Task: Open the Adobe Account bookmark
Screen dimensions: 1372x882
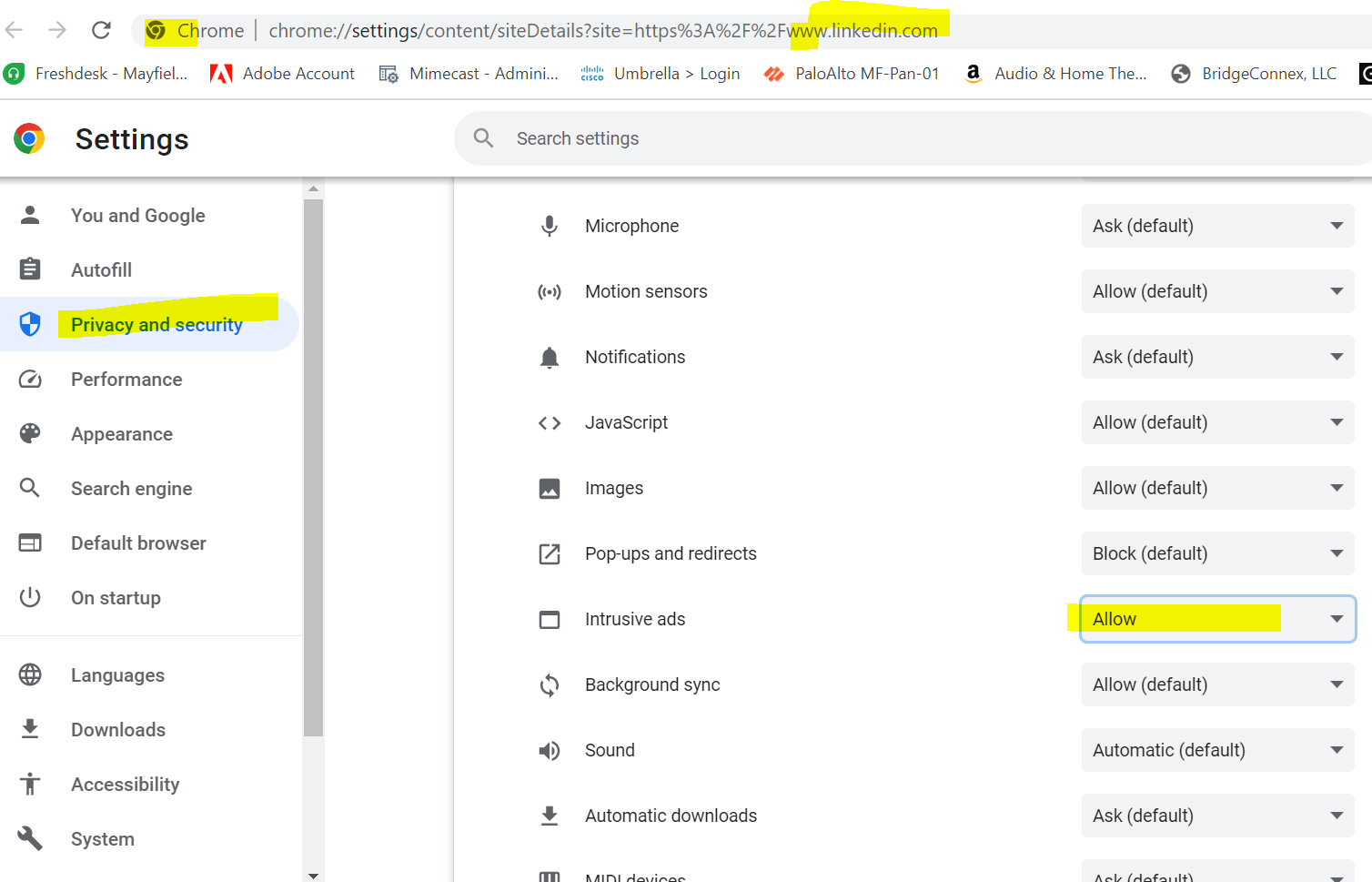Action: point(282,74)
